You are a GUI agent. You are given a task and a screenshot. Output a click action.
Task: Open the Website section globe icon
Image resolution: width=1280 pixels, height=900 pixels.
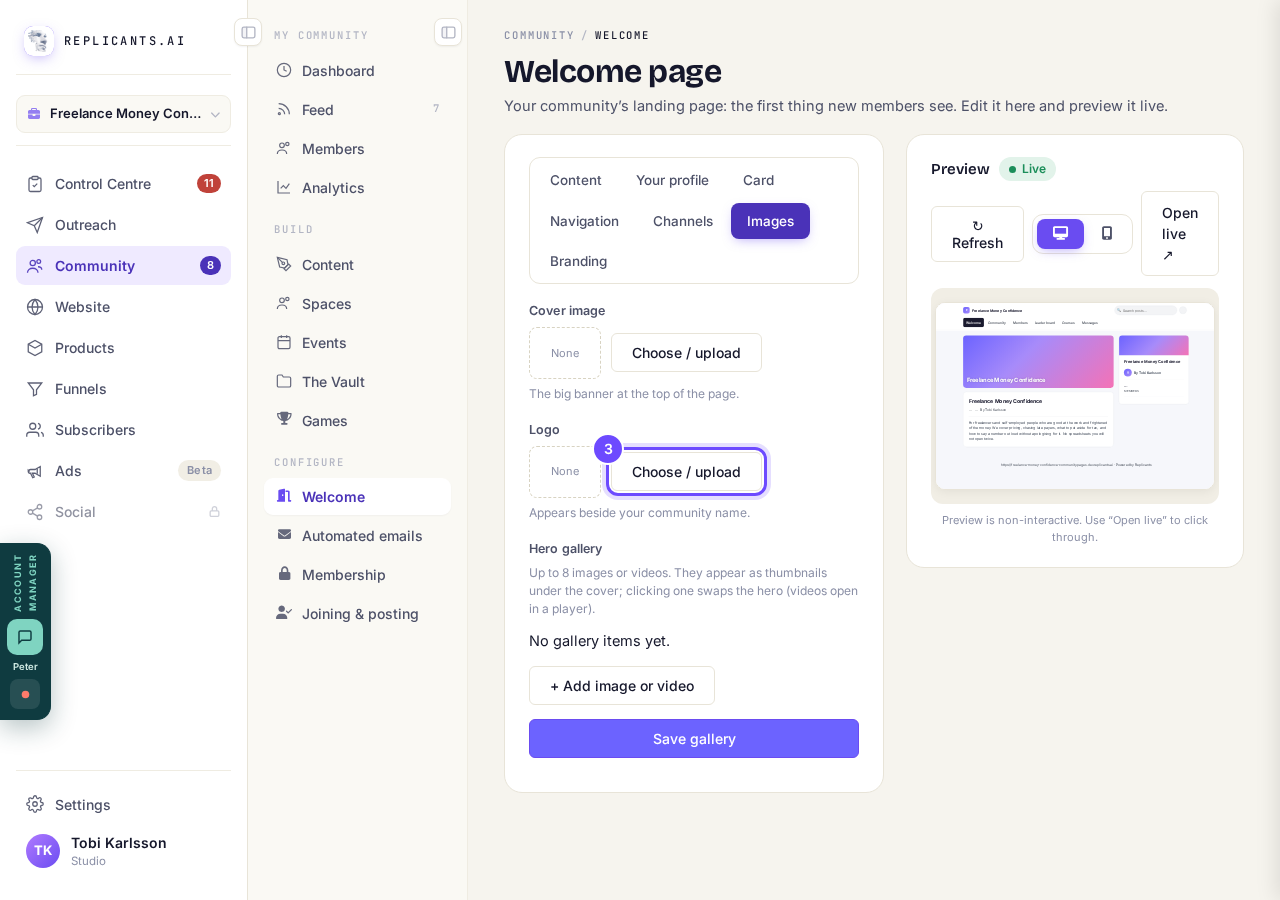(35, 307)
